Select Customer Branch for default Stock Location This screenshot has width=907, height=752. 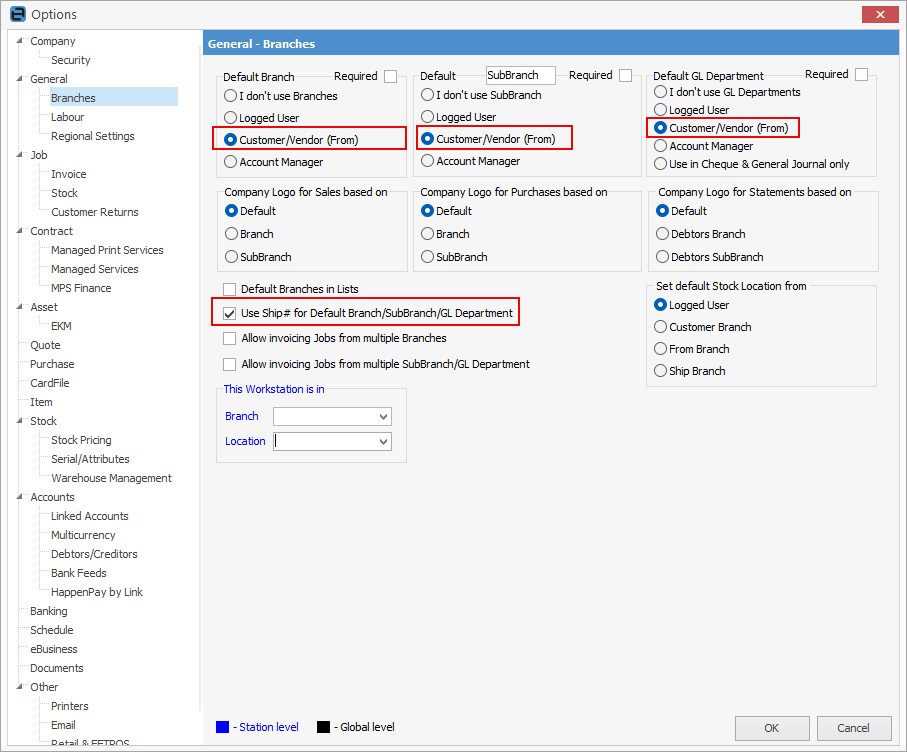[x=661, y=327]
